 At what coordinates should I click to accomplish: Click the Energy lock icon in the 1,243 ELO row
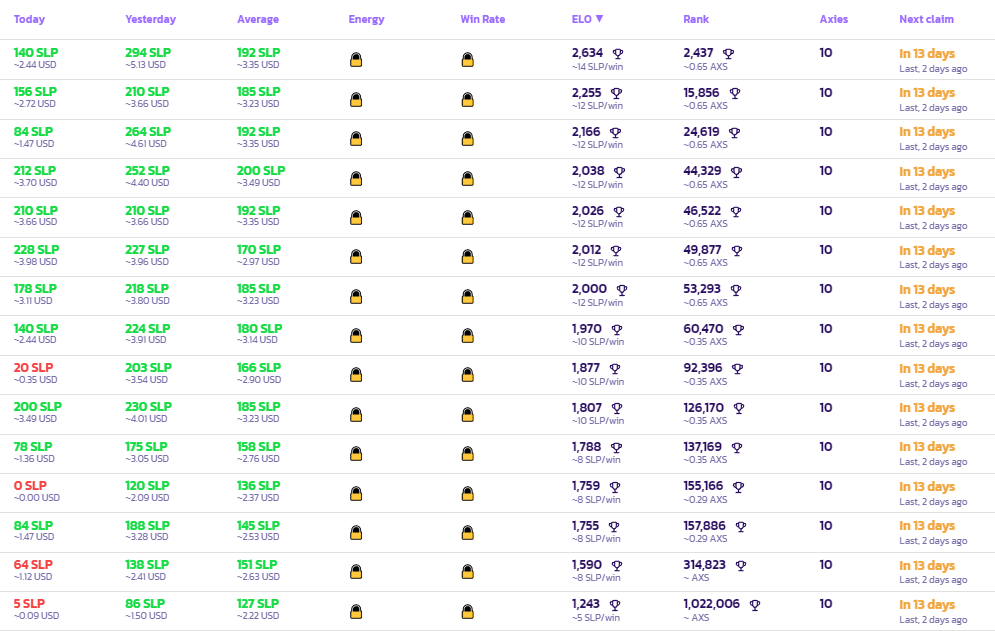click(356, 611)
